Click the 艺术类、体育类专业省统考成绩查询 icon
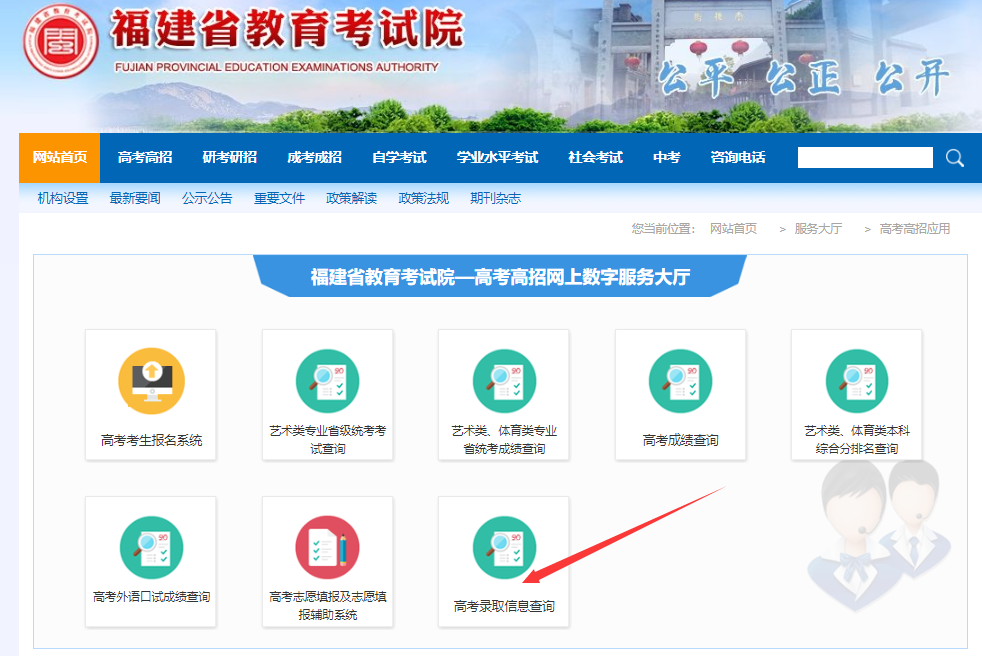The width and height of the screenshot is (982, 656). (x=503, y=395)
